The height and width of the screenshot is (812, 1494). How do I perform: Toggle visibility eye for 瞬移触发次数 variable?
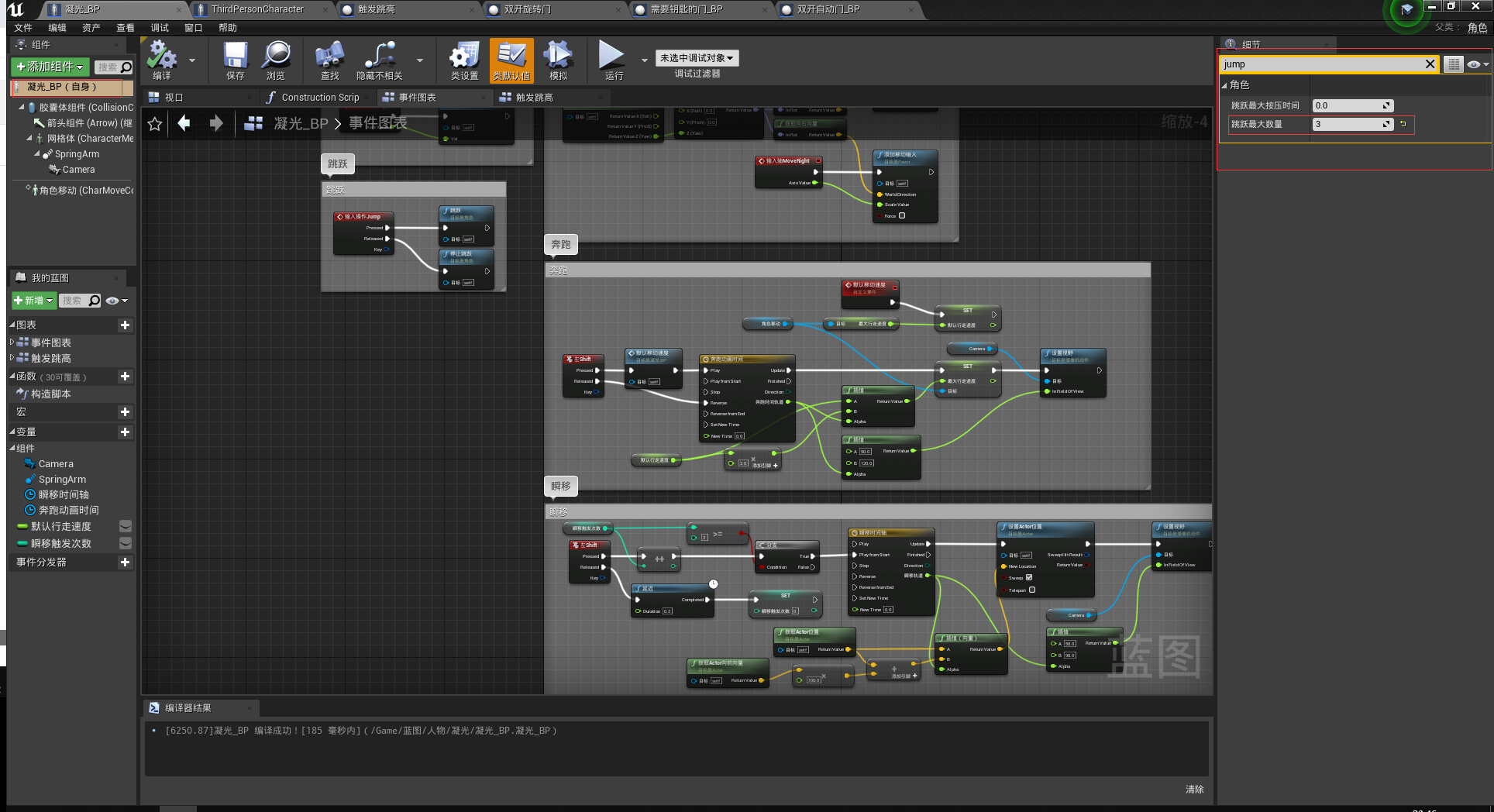click(125, 543)
